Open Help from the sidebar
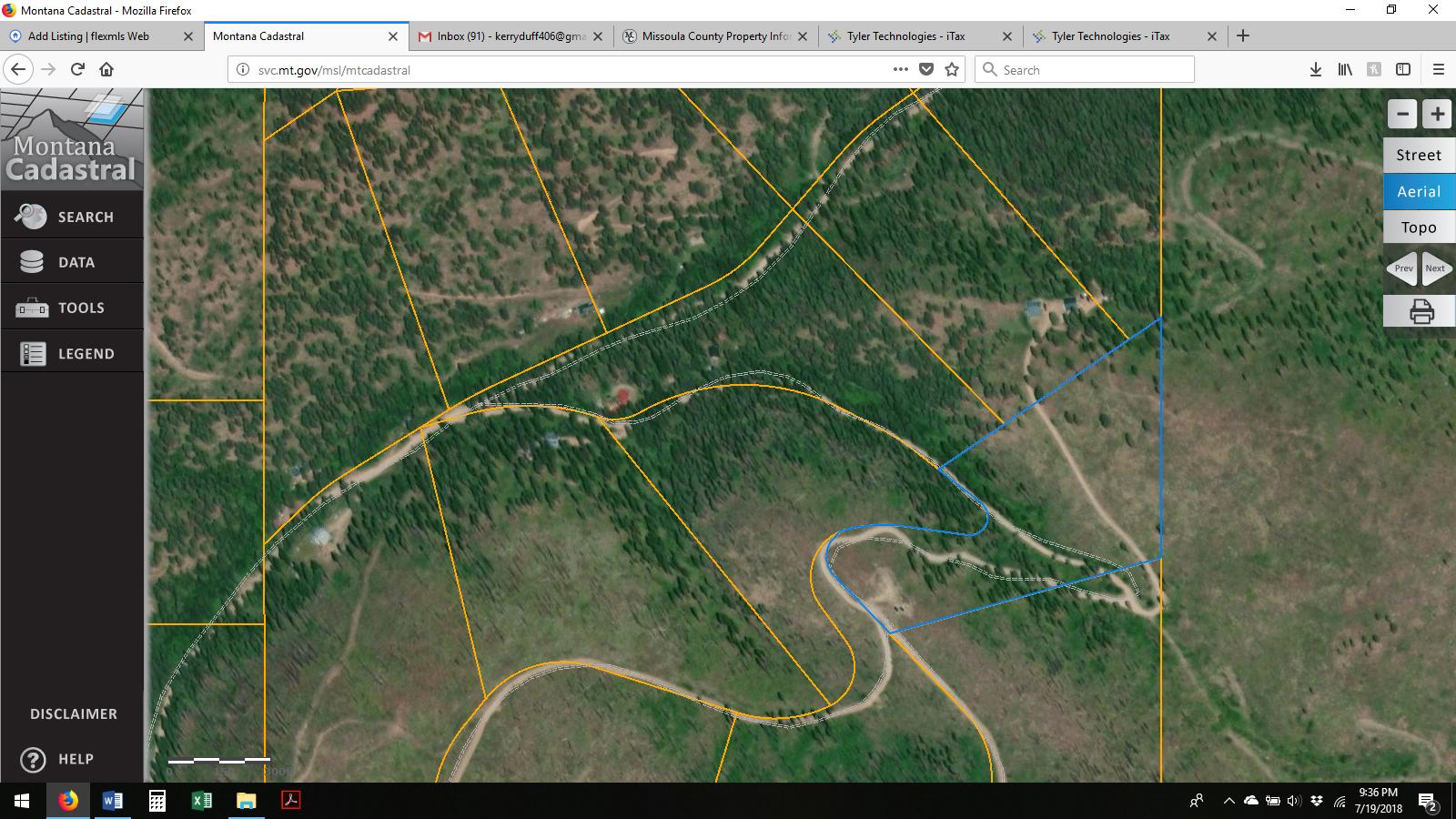 (58, 759)
